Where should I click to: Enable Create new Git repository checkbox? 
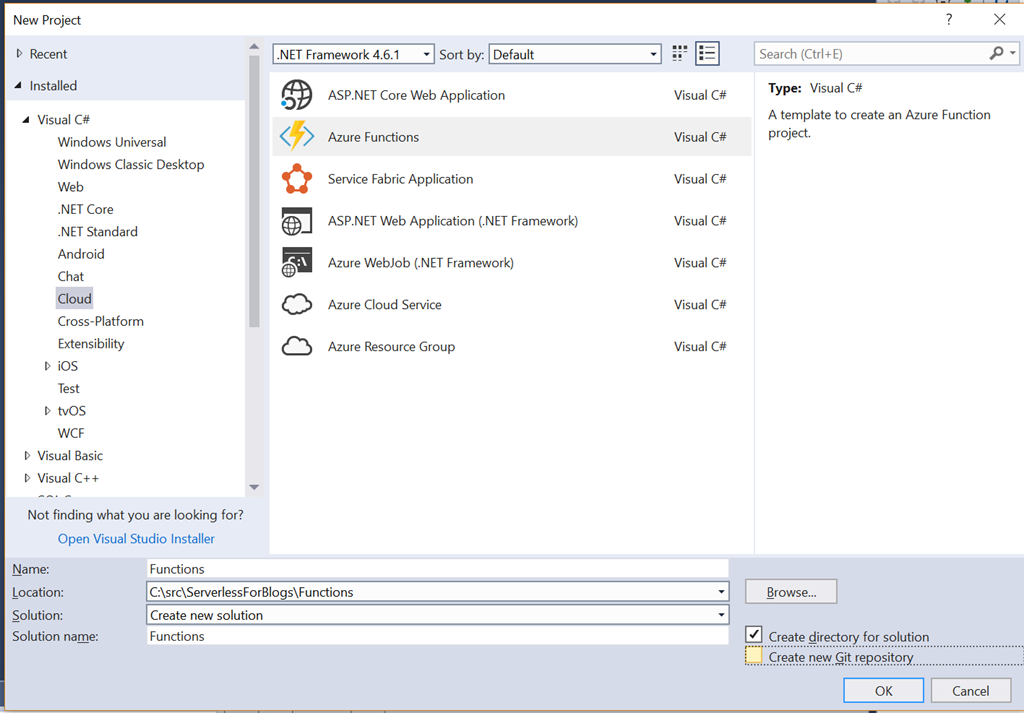tap(753, 657)
